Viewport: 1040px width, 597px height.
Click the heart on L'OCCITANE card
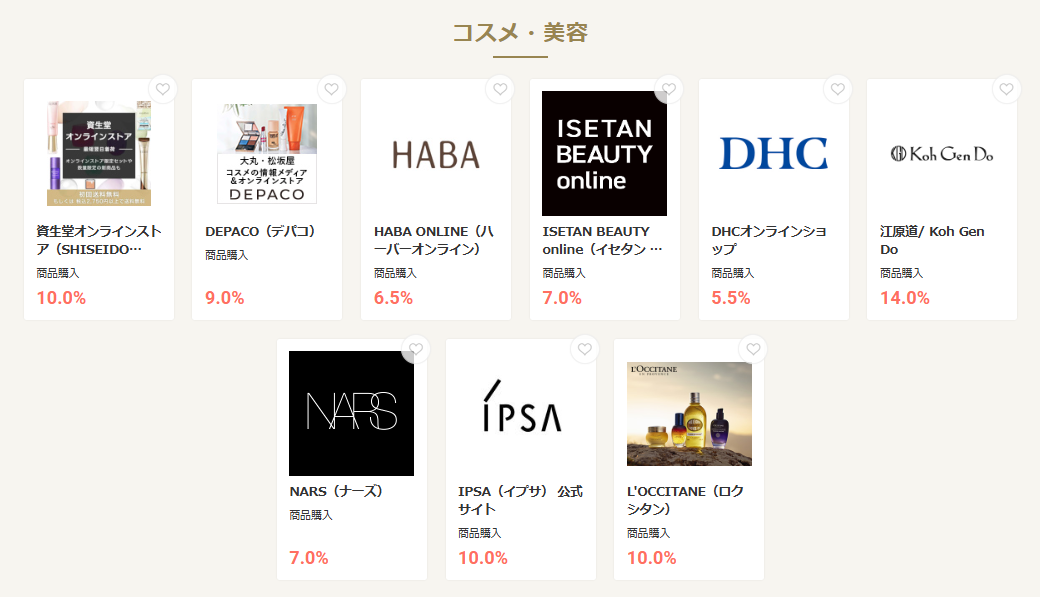(x=753, y=349)
